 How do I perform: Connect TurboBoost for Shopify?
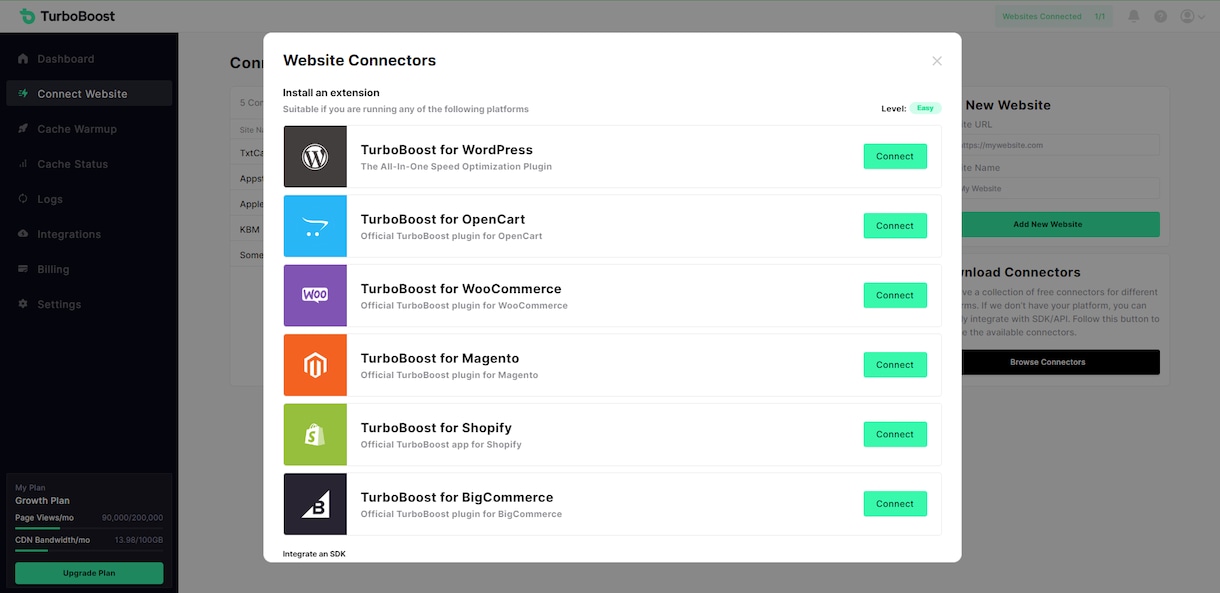(x=895, y=434)
